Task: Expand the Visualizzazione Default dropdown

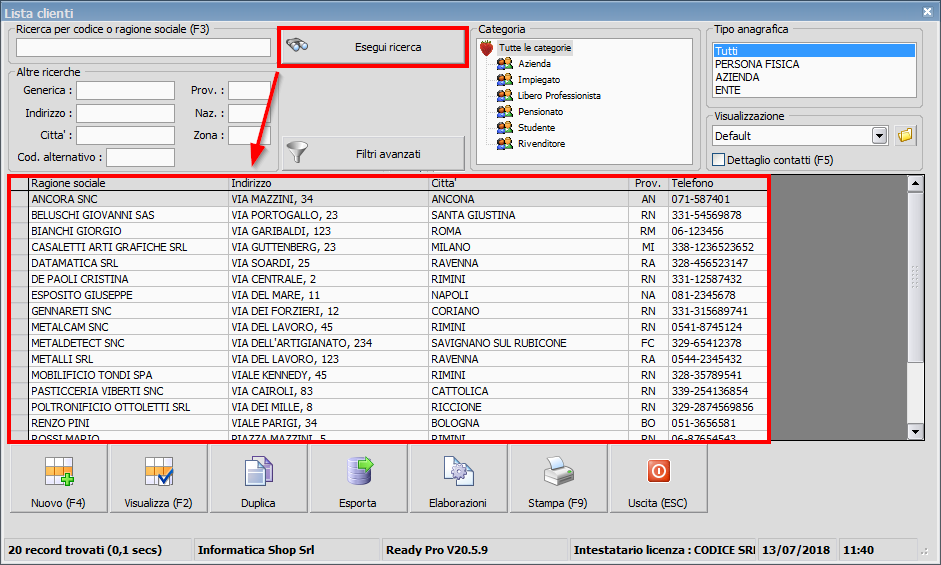Action: pos(880,136)
